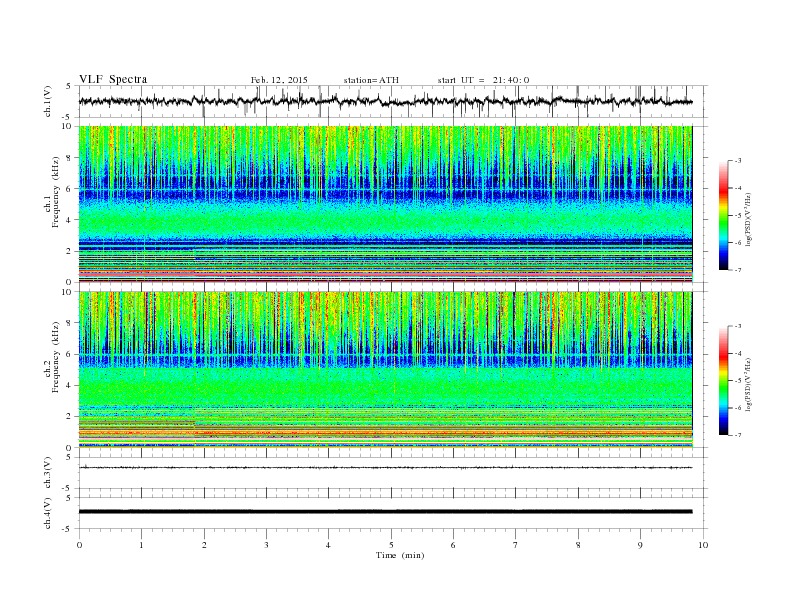Click the 'ch.3(V)' axis label
Screen dimensions: 792x612
pyautogui.click(x=48, y=473)
